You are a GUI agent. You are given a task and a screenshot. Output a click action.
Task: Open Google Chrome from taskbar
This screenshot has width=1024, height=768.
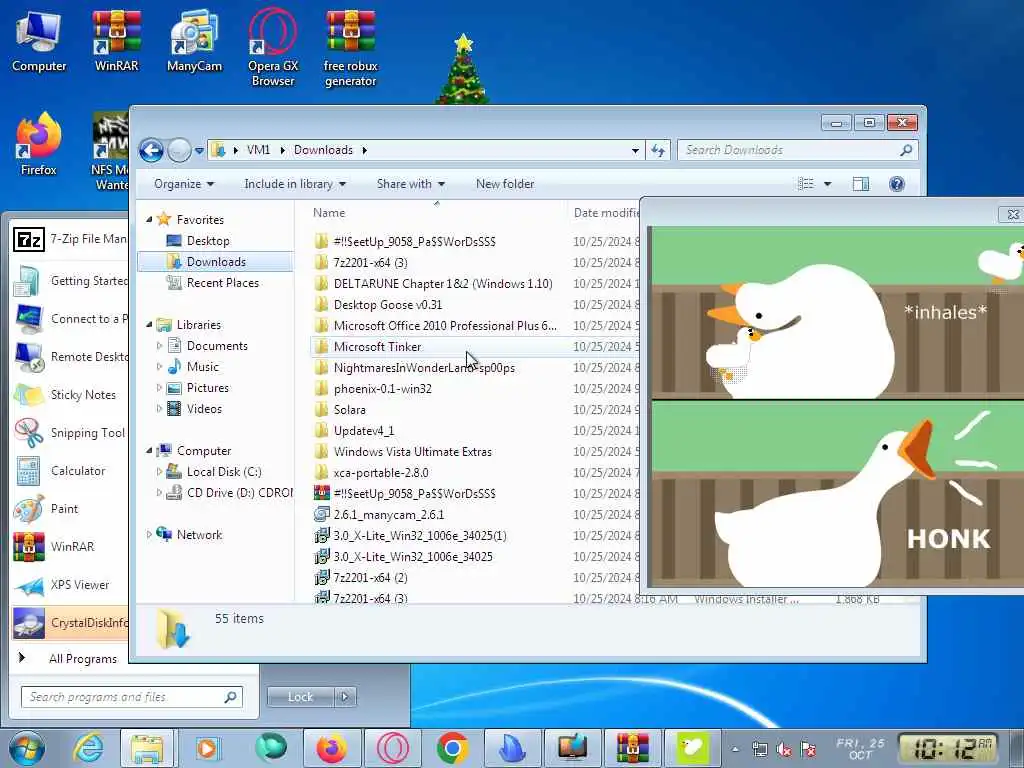tap(452, 748)
